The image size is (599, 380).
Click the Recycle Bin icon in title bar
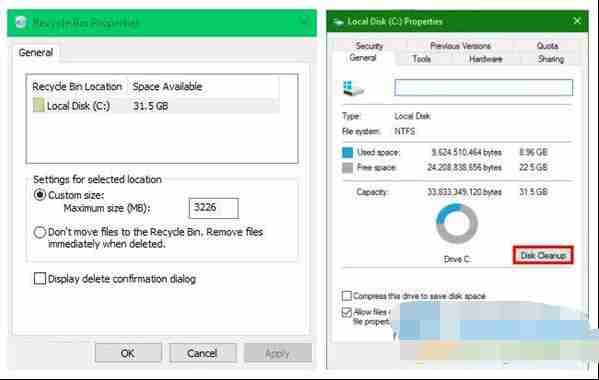[x=21, y=23]
